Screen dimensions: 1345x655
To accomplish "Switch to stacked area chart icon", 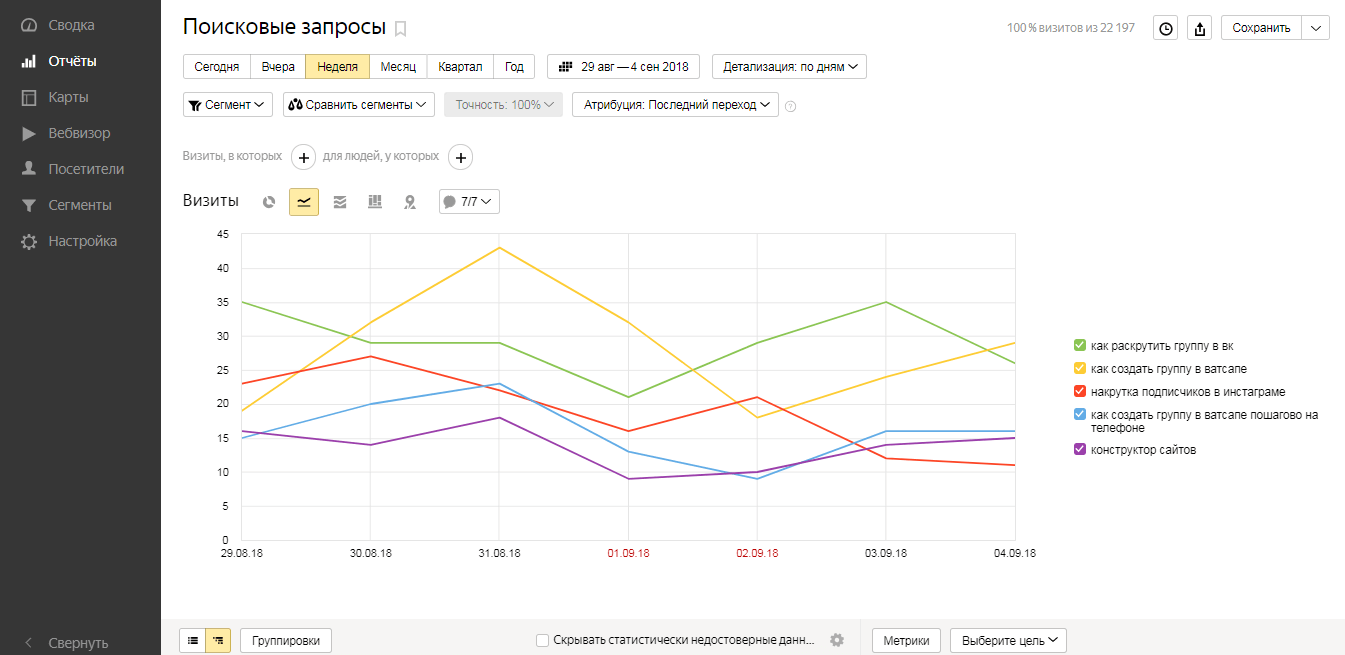I will coord(340,202).
